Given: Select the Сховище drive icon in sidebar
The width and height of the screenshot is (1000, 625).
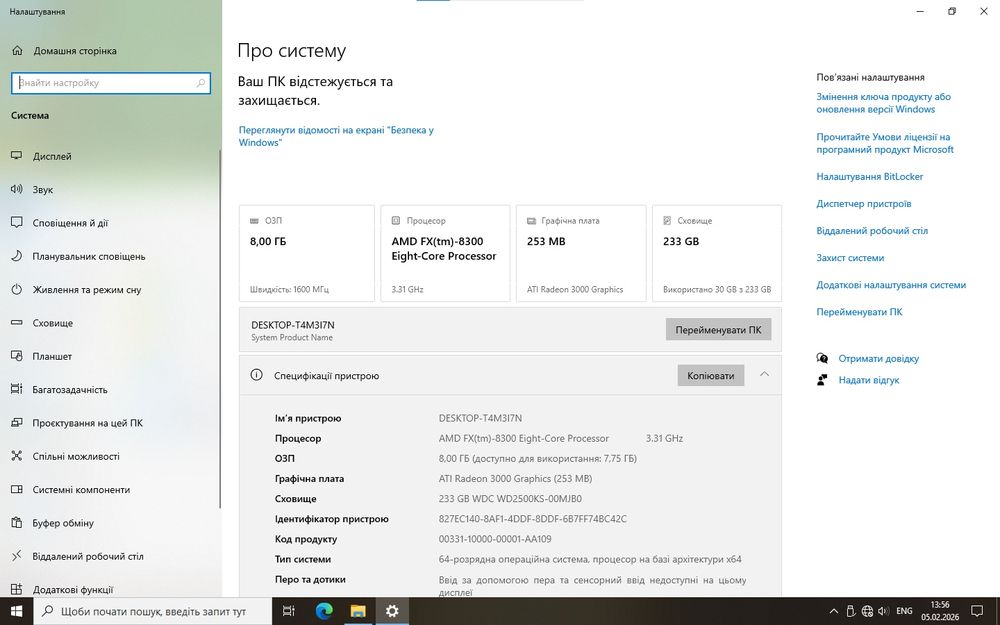Looking at the screenshot, I should coord(17,323).
